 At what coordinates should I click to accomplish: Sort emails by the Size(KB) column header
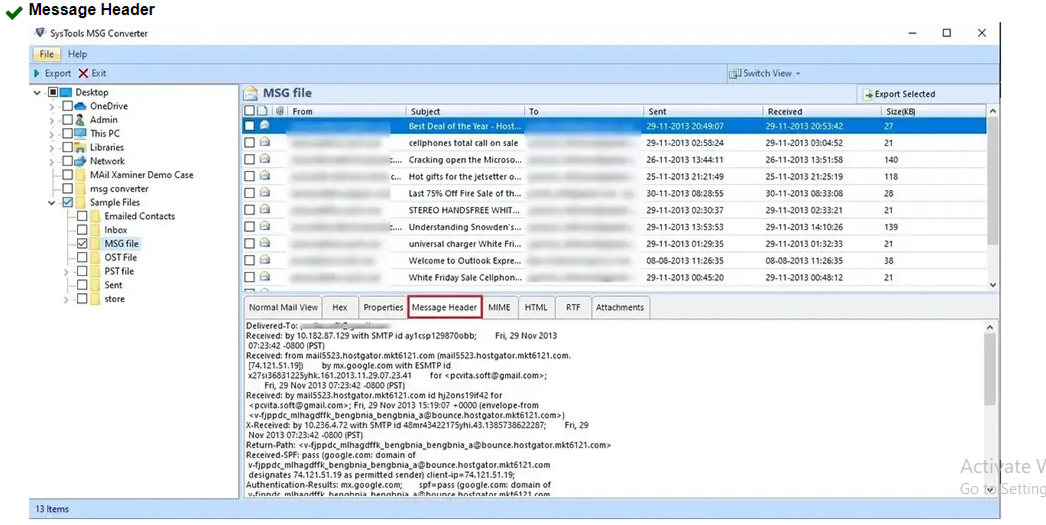tap(933, 111)
